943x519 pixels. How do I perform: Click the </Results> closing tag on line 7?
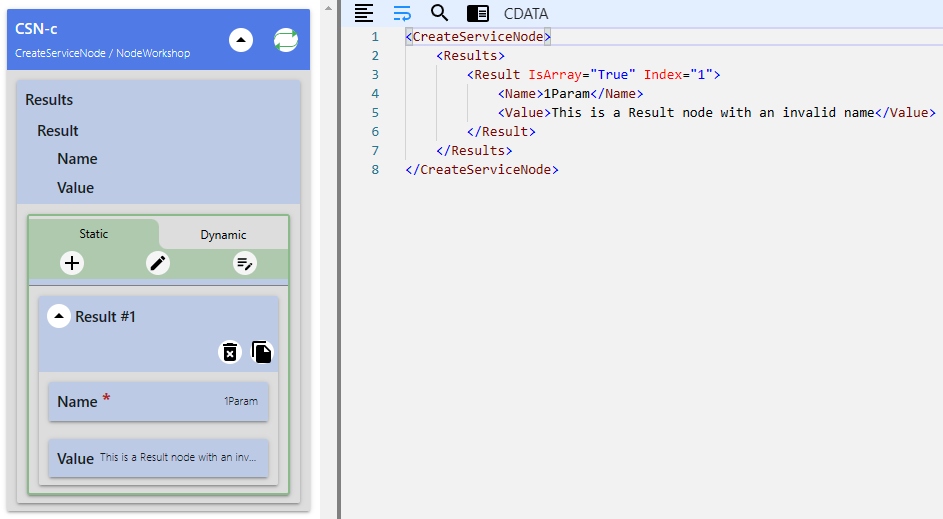click(474, 150)
